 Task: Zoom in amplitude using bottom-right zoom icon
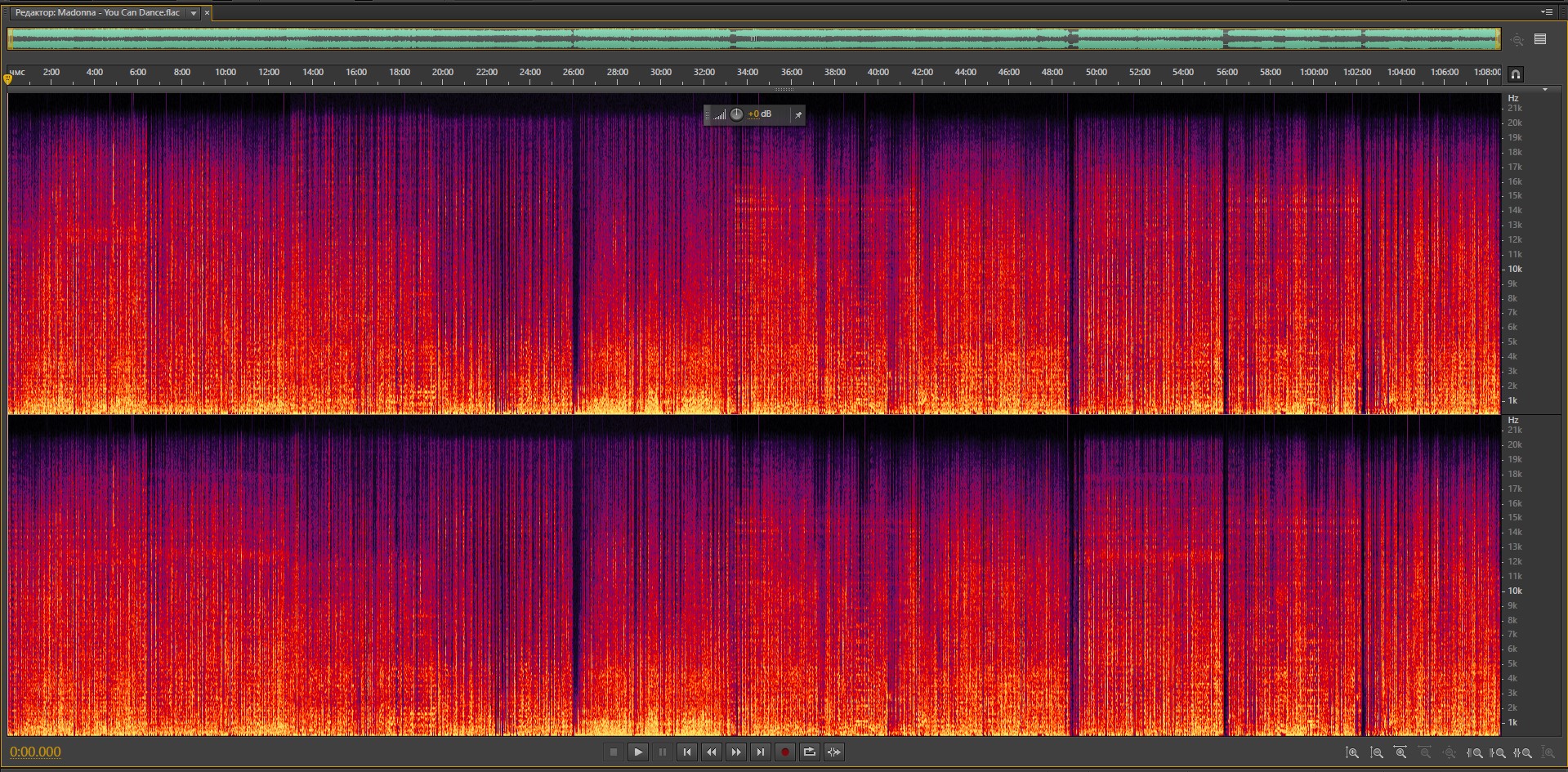(1352, 752)
